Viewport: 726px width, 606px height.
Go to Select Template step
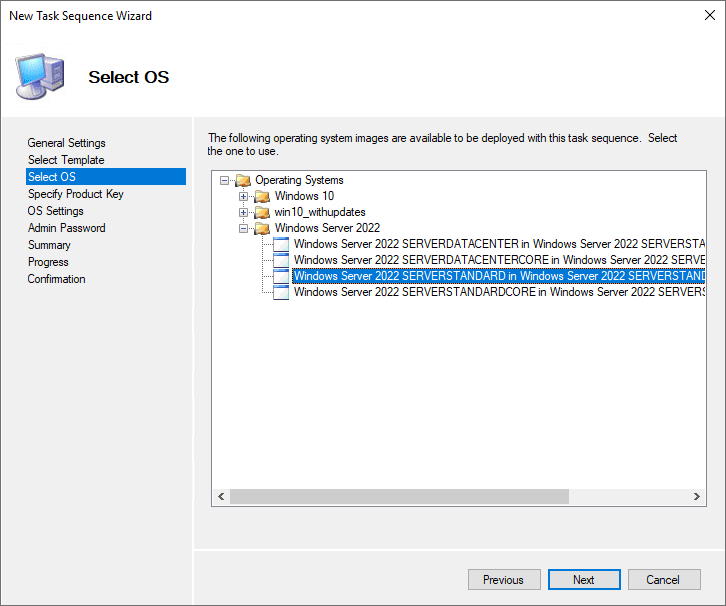tap(66, 160)
